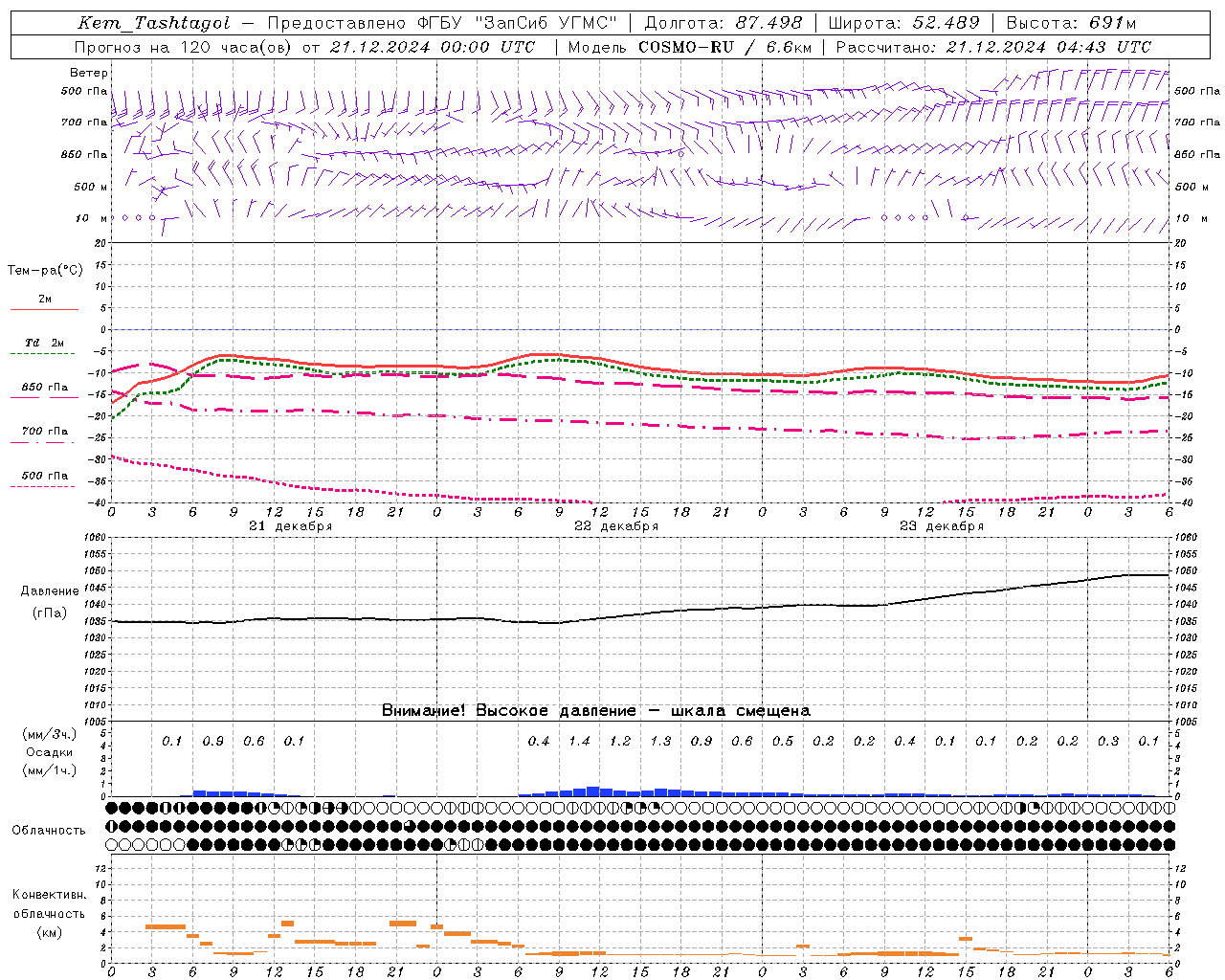1225x980 pixels.
Task: Click the 'Конвективн.' convective cloud label
Action: point(49,895)
